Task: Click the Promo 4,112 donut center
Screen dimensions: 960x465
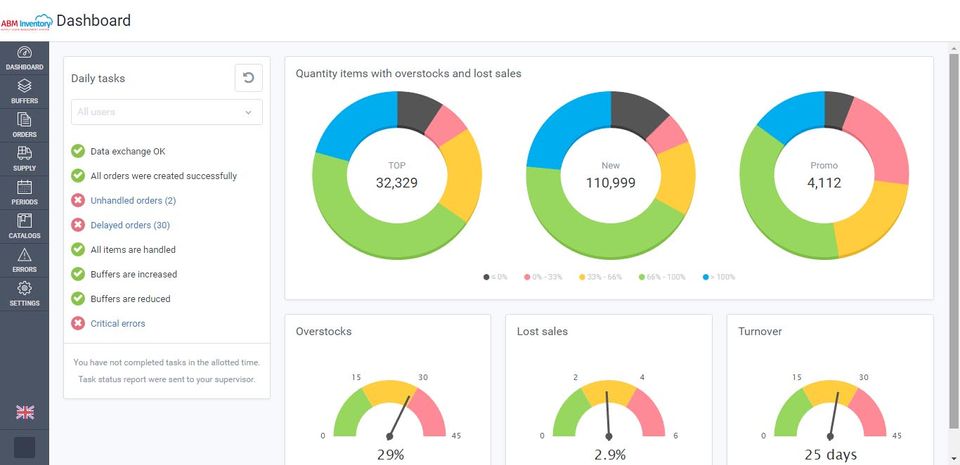Action: click(x=824, y=176)
